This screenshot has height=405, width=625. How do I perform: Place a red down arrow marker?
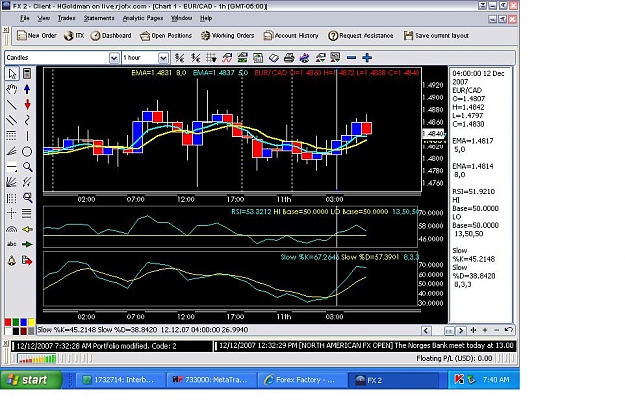[x=27, y=104]
